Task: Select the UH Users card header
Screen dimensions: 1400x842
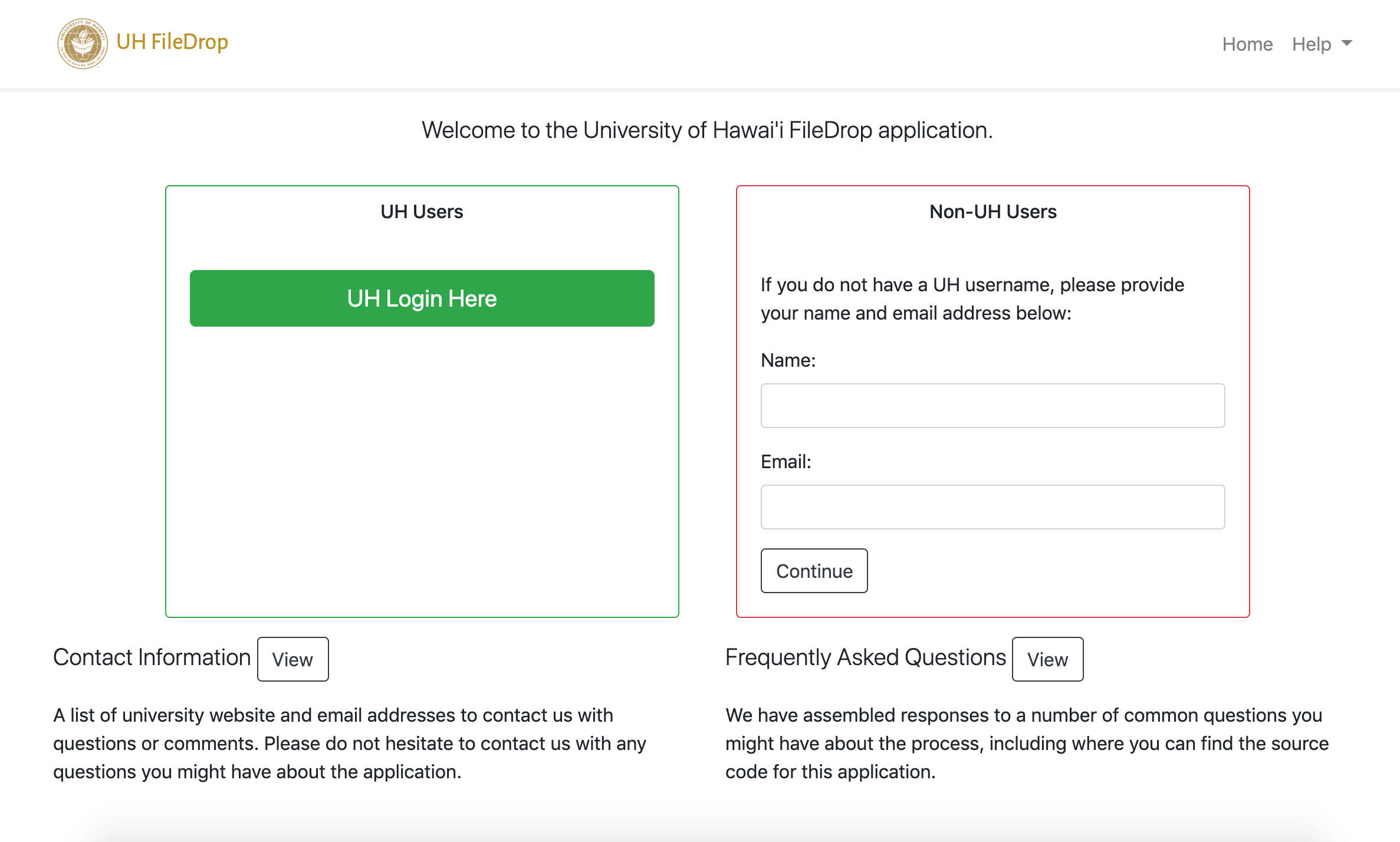Action: click(x=422, y=212)
